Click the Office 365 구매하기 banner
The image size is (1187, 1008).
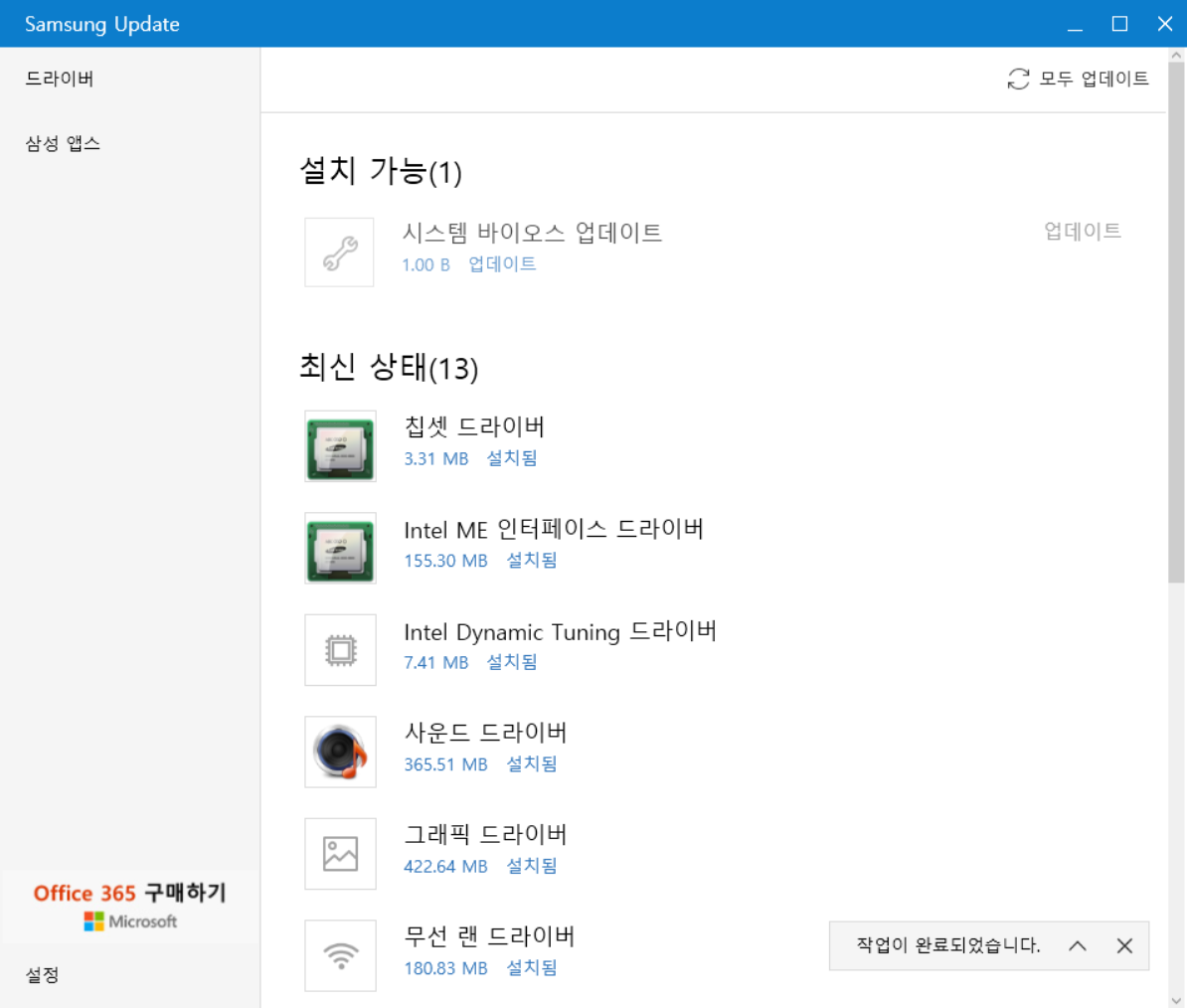point(129,906)
